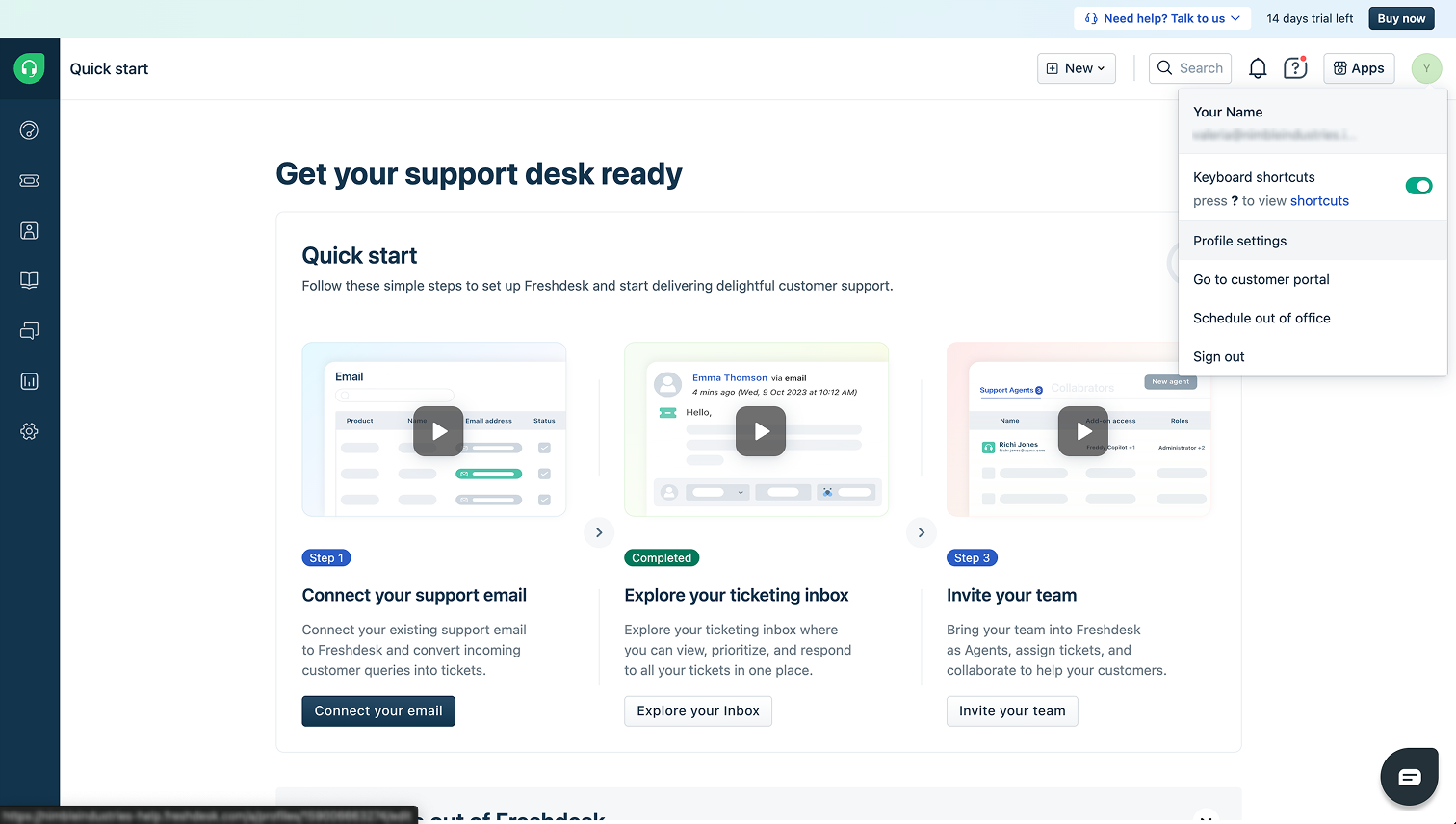Open the Dashboard sidebar icon
This screenshot has height=824, width=1456.
tap(29, 130)
